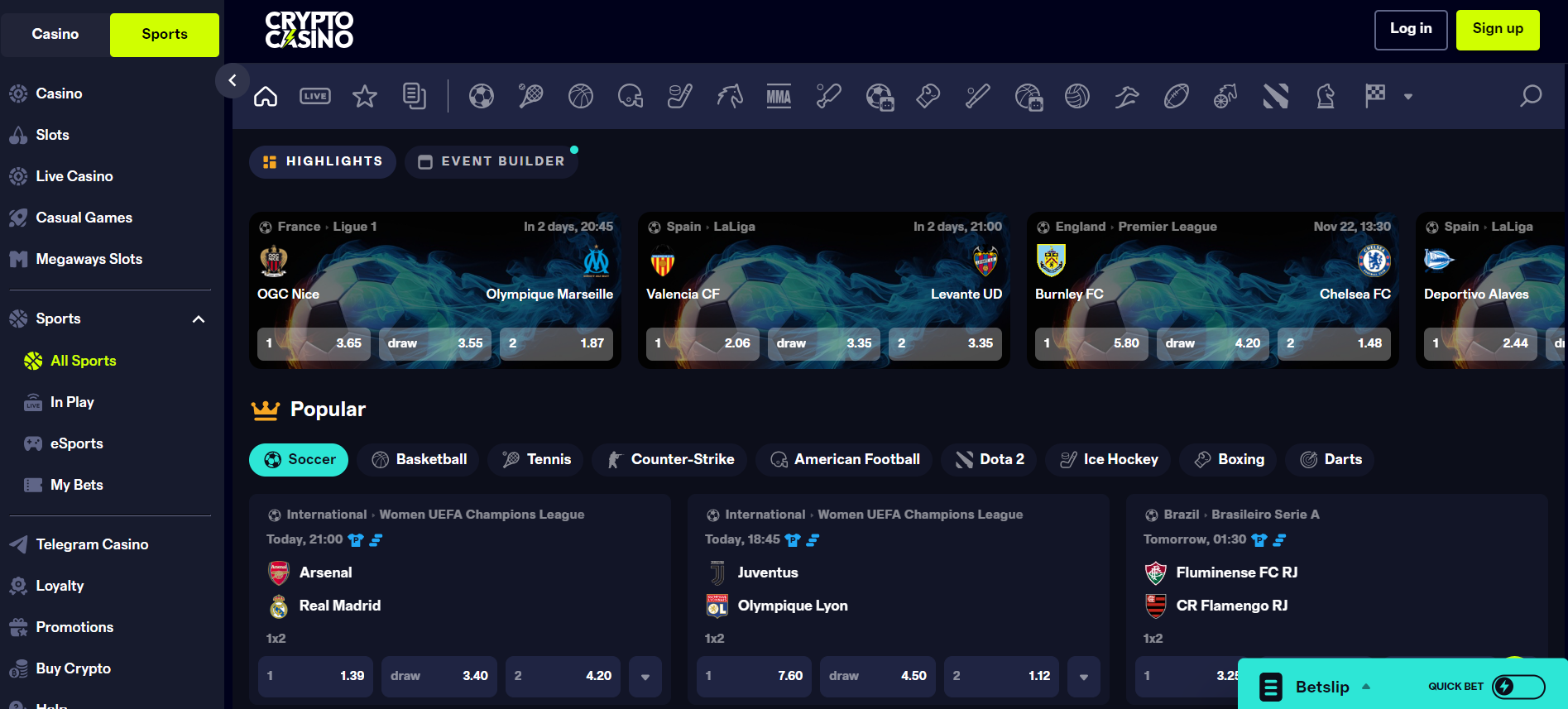Image resolution: width=1568 pixels, height=709 pixels.
Task: Open favorites star icon
Action: pyautogui.click(x=365, y=96)
